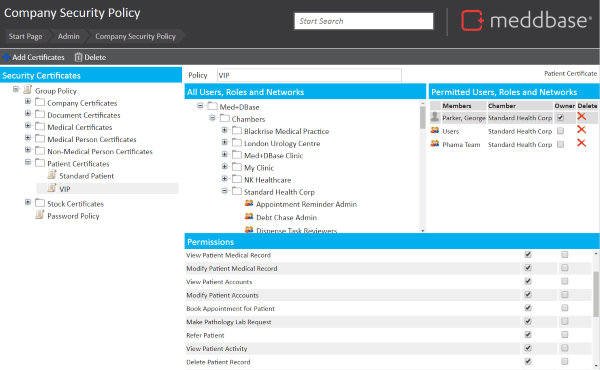Click the Delete trash icon in toolbar
The image size is (600, 370).
click(78, 57)
